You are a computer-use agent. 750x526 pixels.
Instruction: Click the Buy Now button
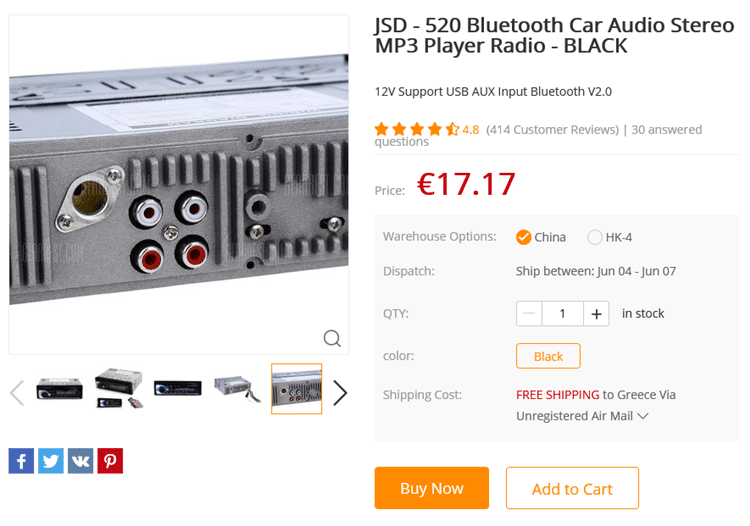[x=431, y=488]
